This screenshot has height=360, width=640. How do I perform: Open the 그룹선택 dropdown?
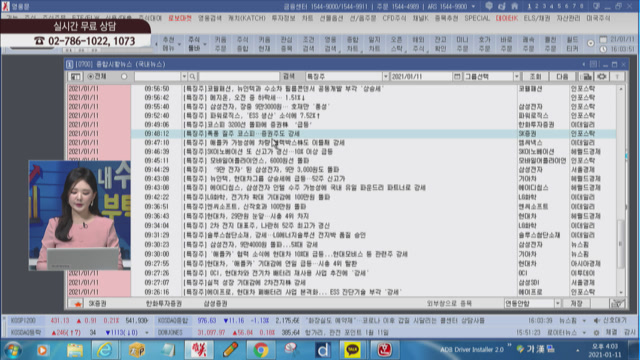pos(516,76)
